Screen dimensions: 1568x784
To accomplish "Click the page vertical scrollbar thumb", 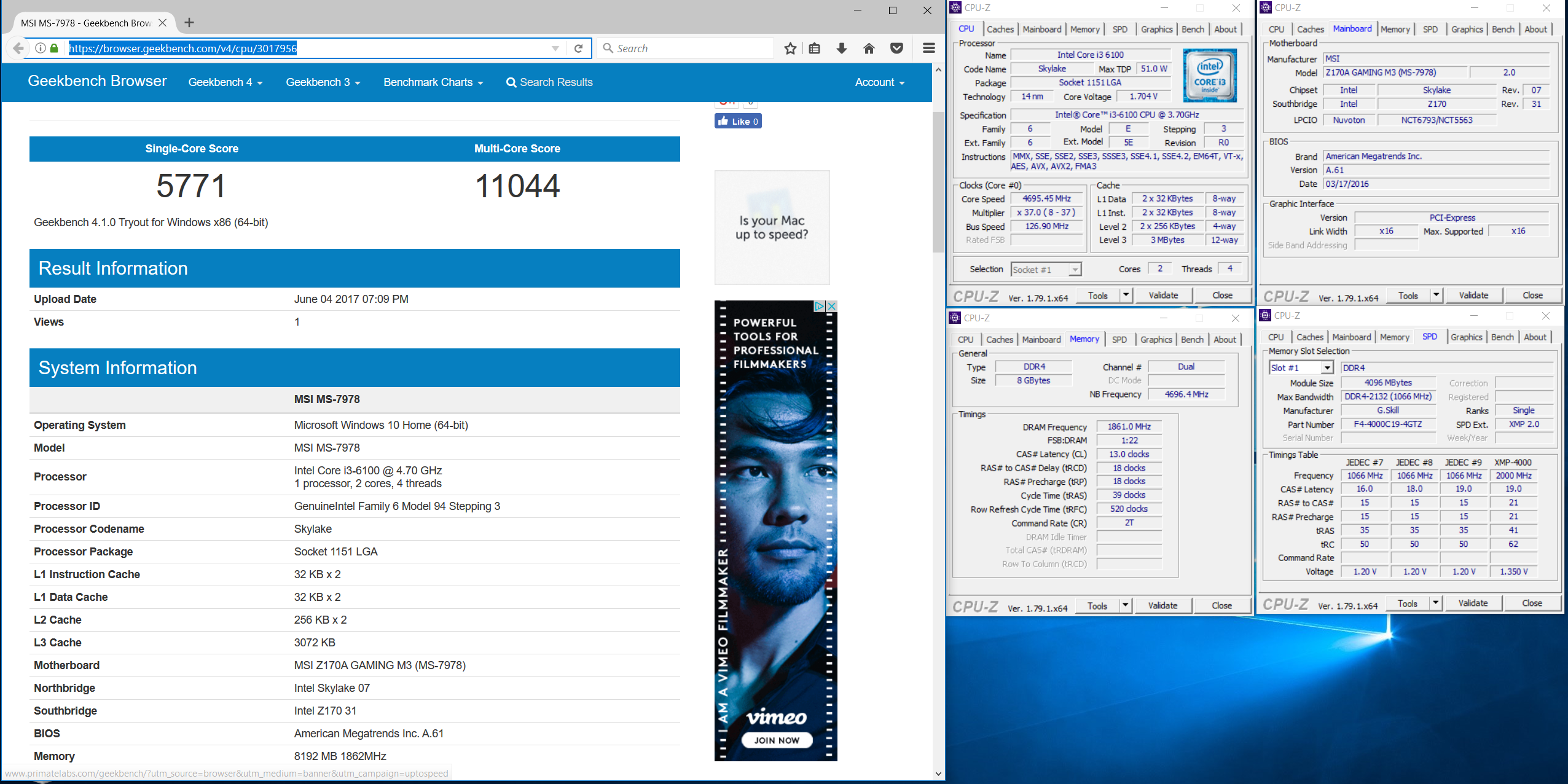I will (938, 182).
